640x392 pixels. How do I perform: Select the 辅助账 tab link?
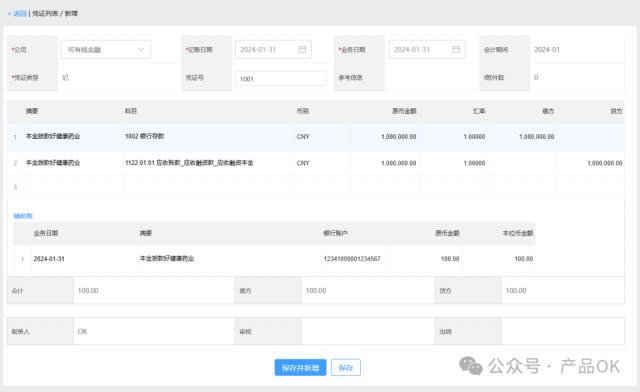pos(23,216)
